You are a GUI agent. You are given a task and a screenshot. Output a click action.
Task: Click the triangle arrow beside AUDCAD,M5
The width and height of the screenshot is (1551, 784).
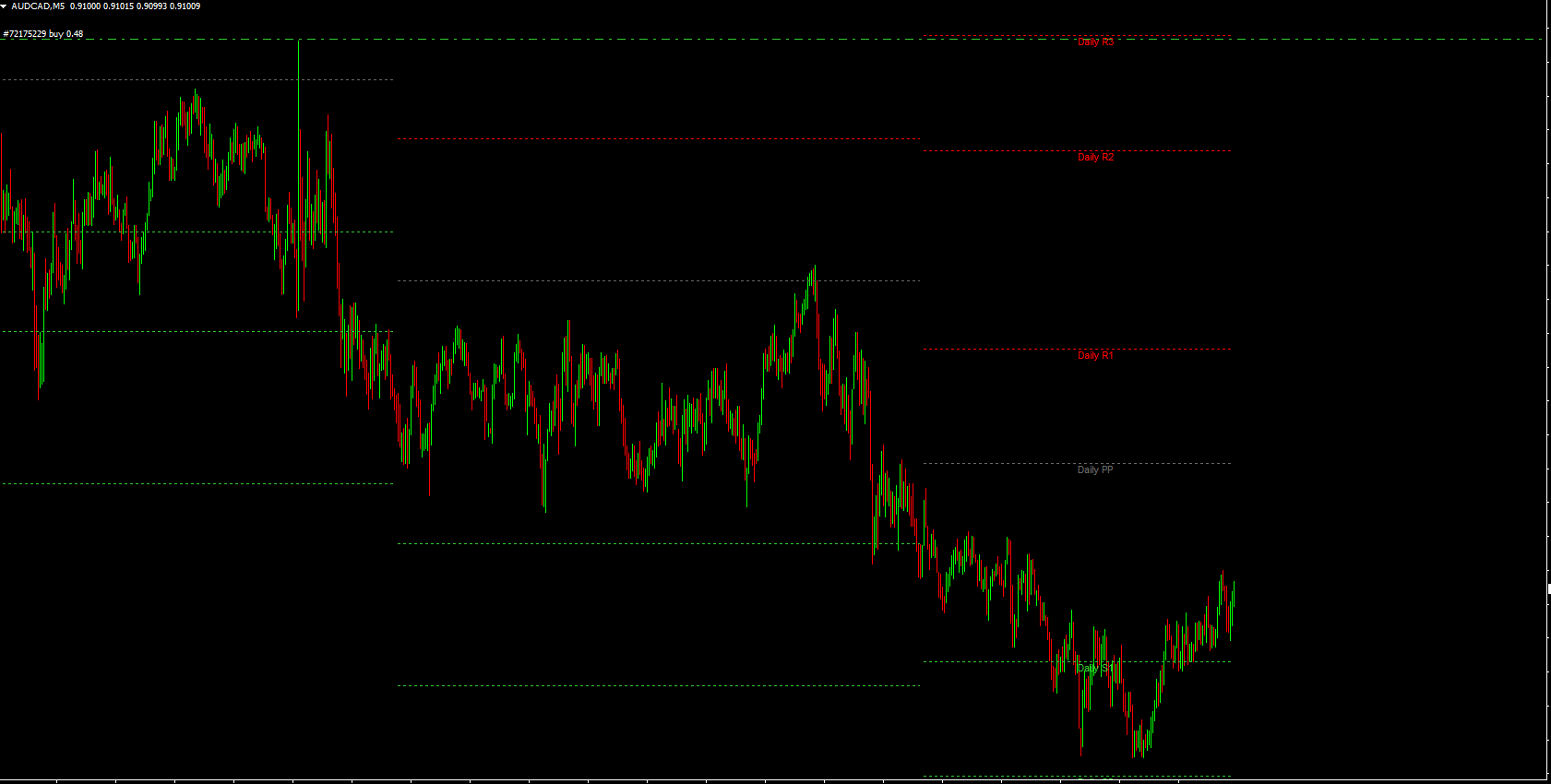[x=4, y=6]
